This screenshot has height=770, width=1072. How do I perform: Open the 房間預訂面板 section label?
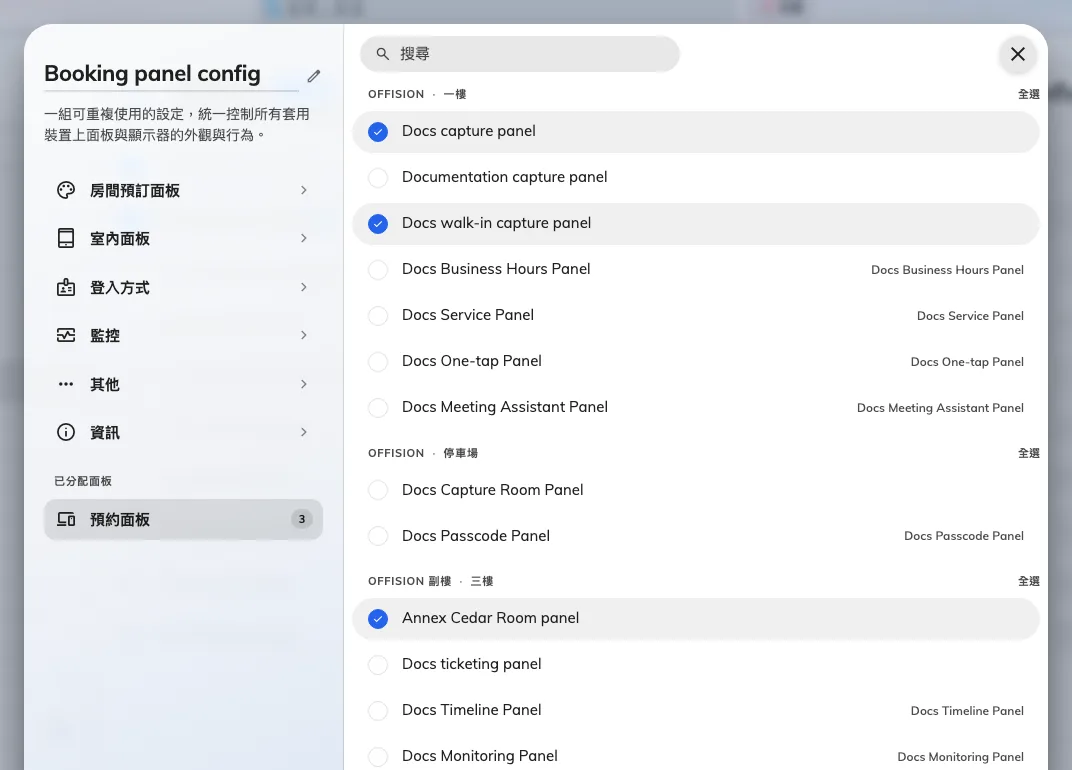coord(135,191)
